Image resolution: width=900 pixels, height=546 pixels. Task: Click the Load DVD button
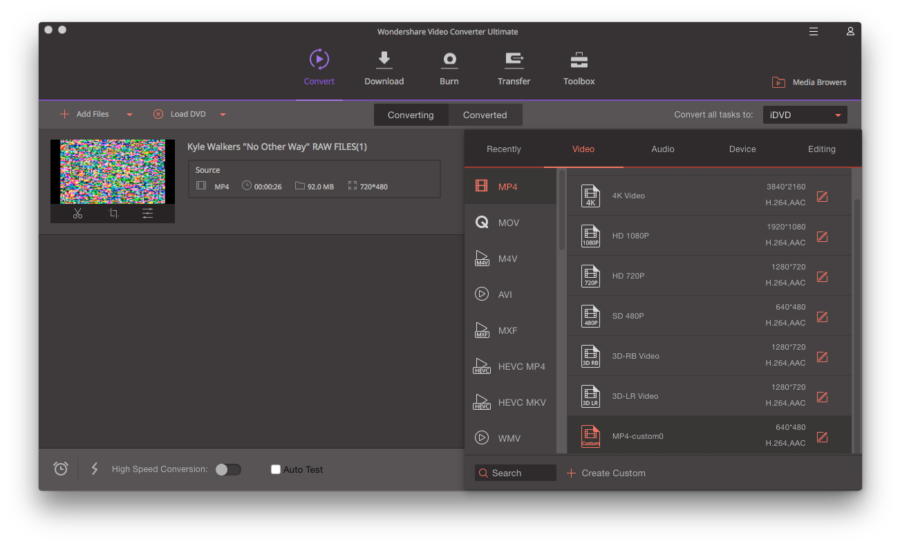tap(180, 114)
